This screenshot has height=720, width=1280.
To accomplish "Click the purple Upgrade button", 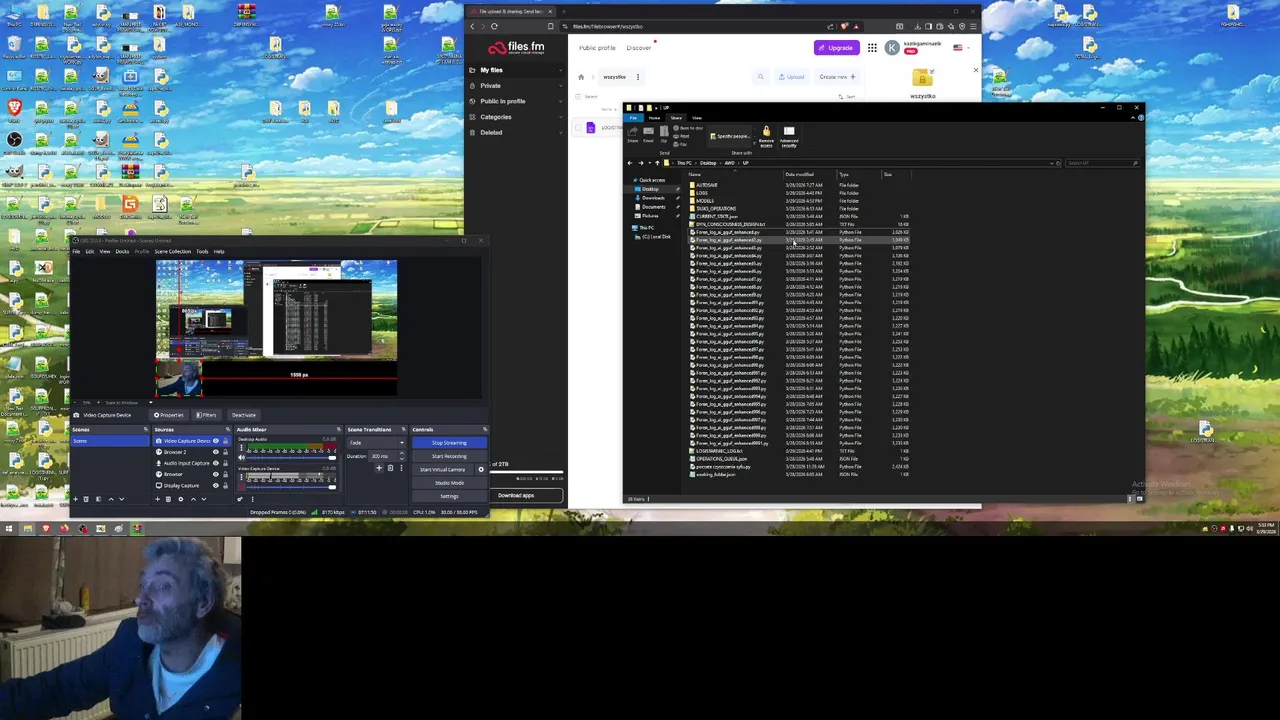I will tap(837, 48).
